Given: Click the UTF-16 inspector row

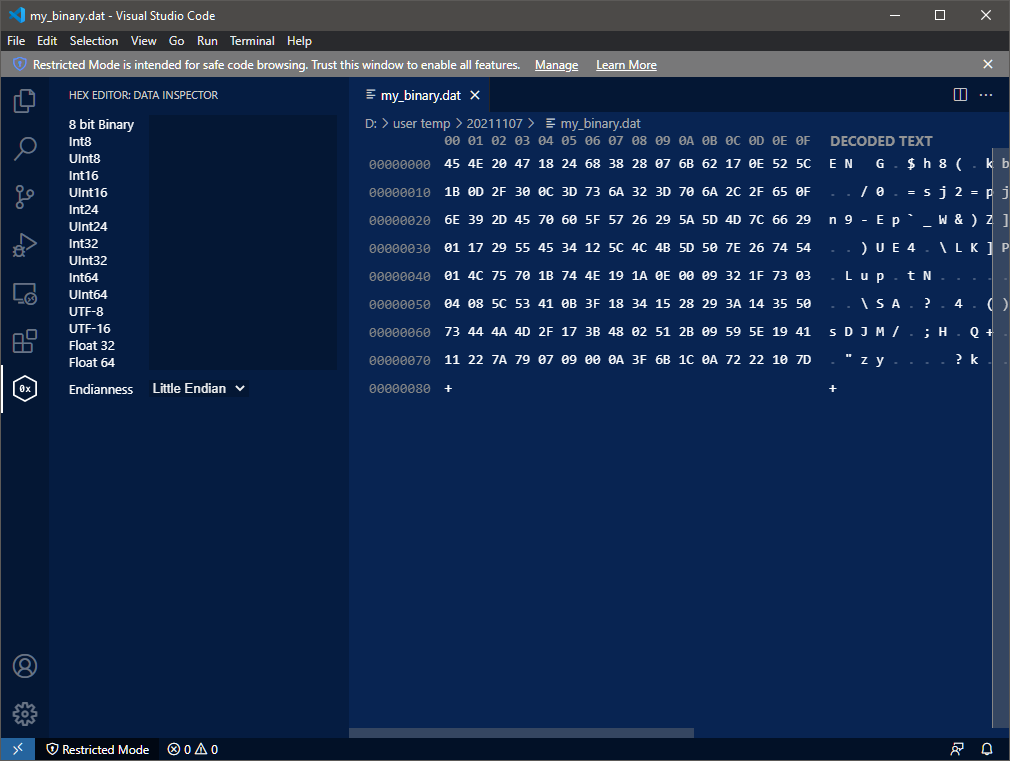Looking at the screenshot, I should click(x=202, y=329).
